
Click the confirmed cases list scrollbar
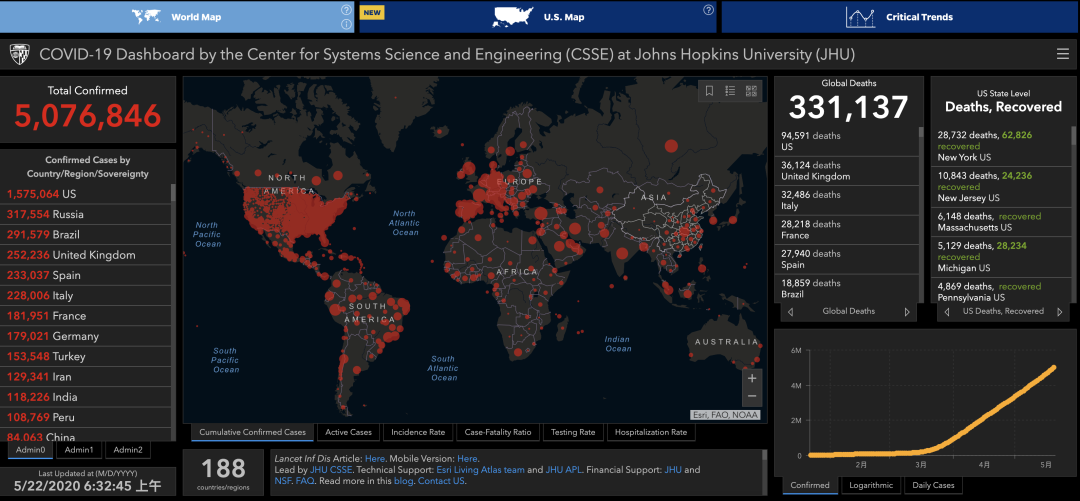(x=173, y=192)
